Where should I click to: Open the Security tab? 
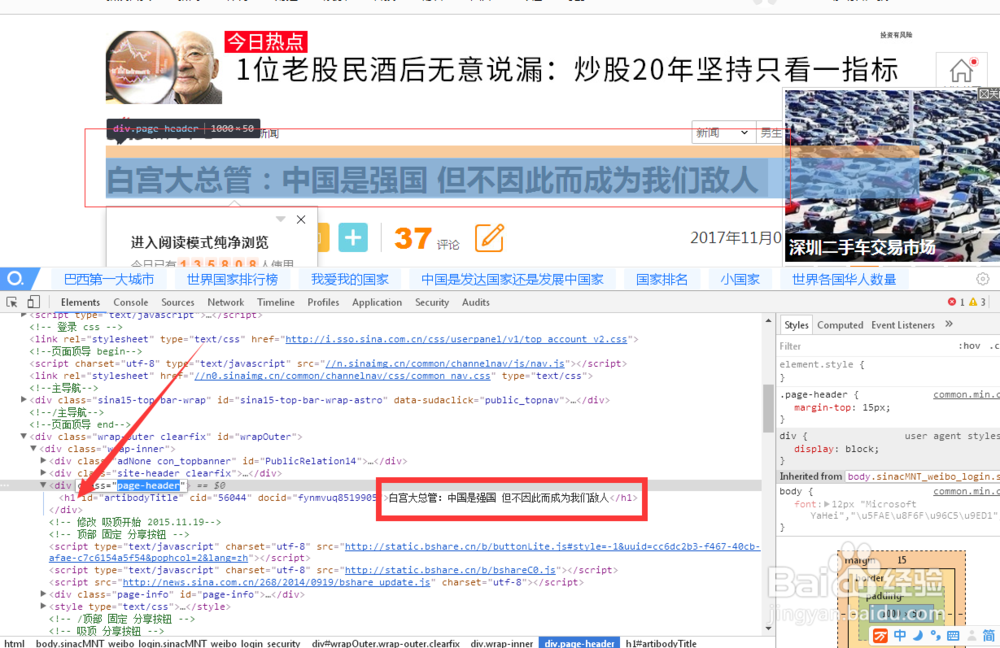point(432,302)
